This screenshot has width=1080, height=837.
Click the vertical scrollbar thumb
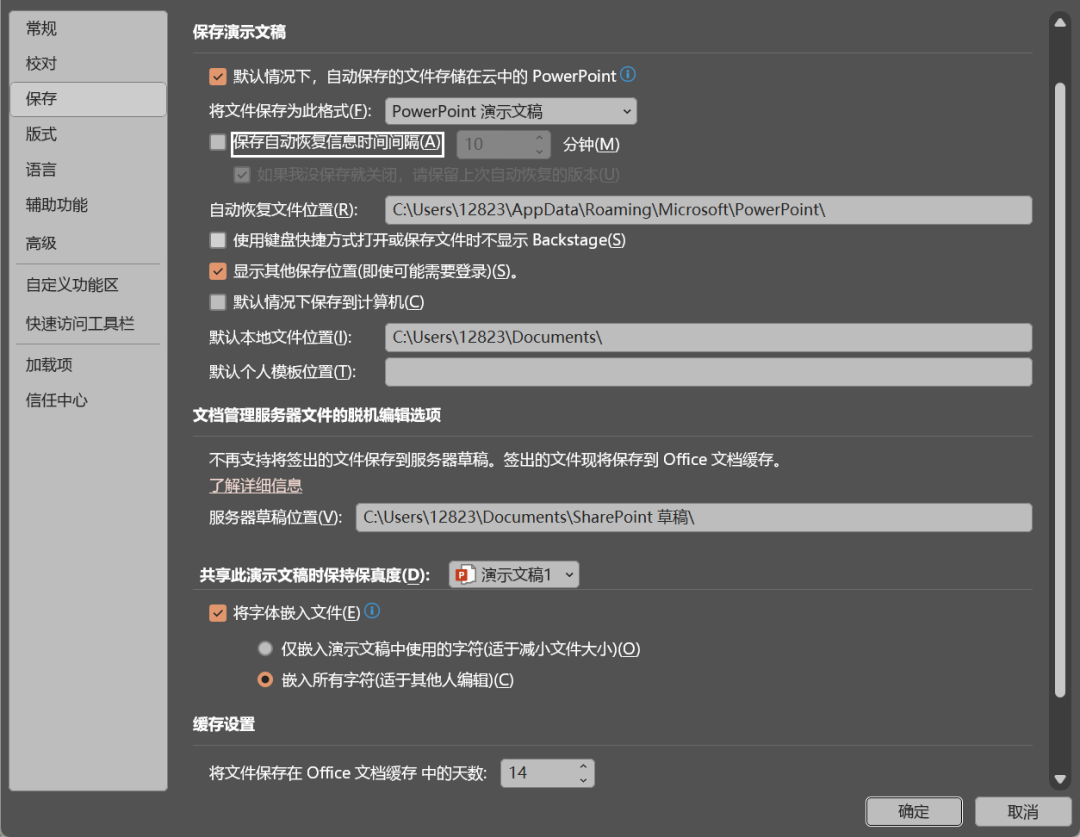coord(1060,390)
